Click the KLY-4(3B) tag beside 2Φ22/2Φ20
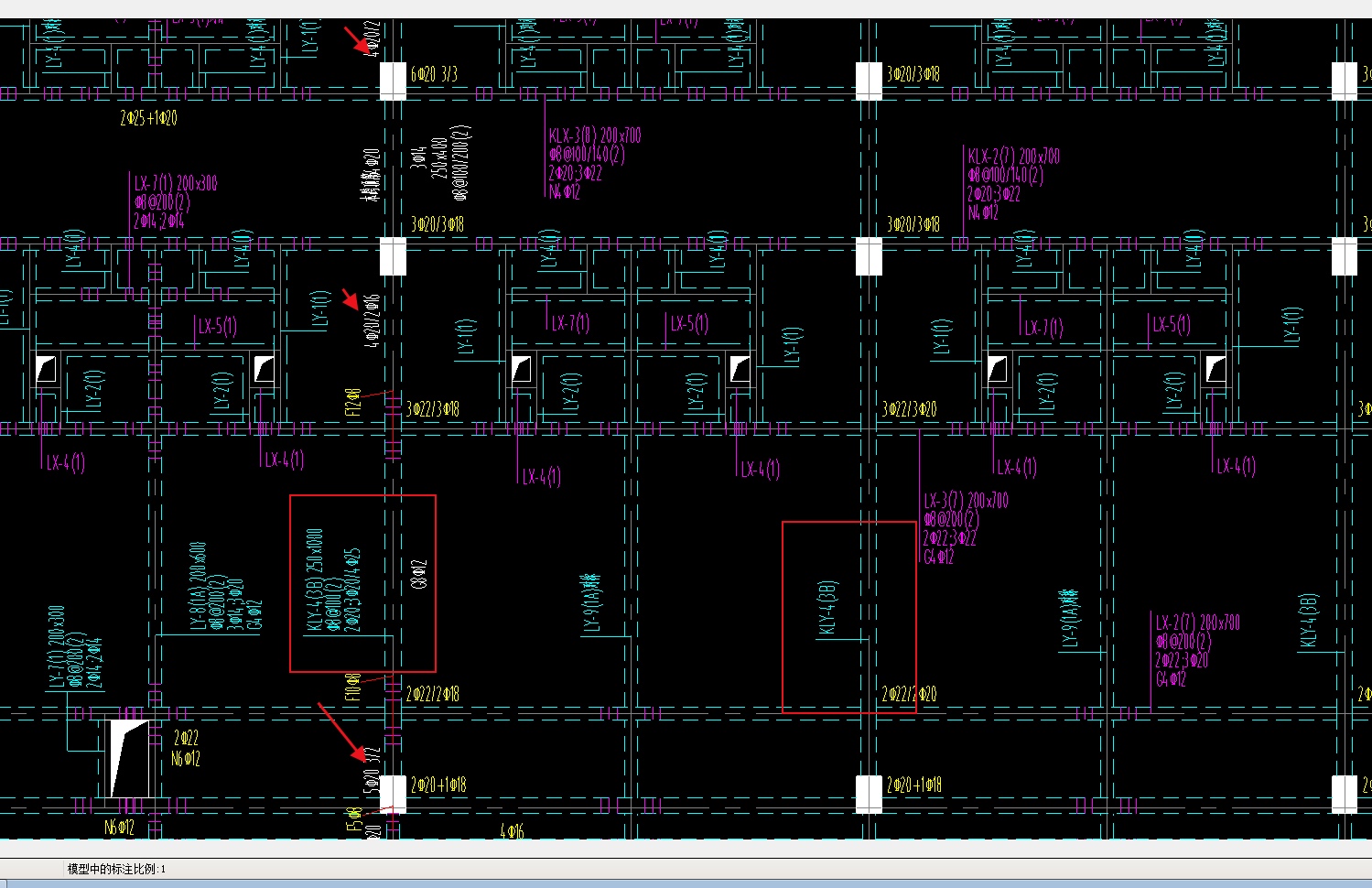 [828, 608]
